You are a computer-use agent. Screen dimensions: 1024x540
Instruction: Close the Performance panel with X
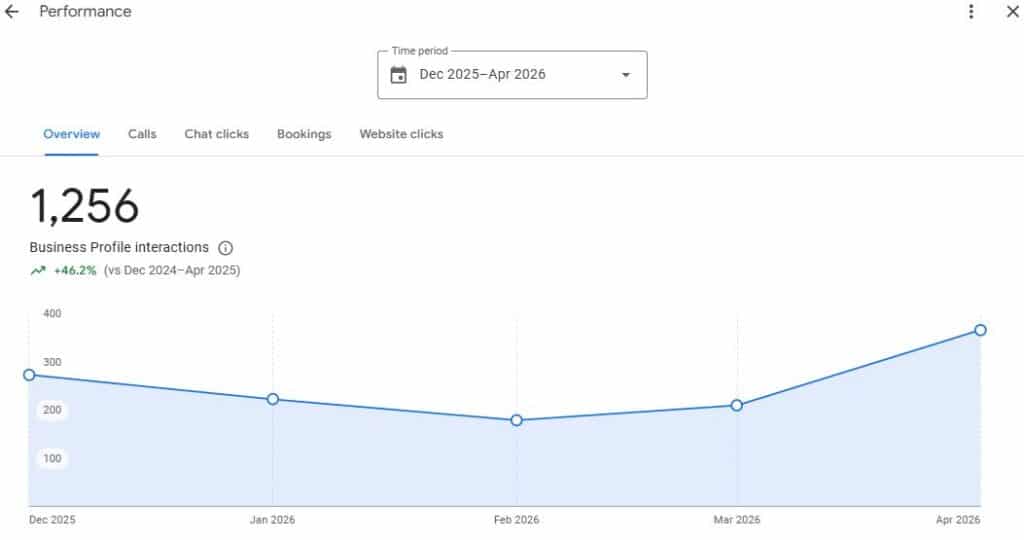point(1013,12)
